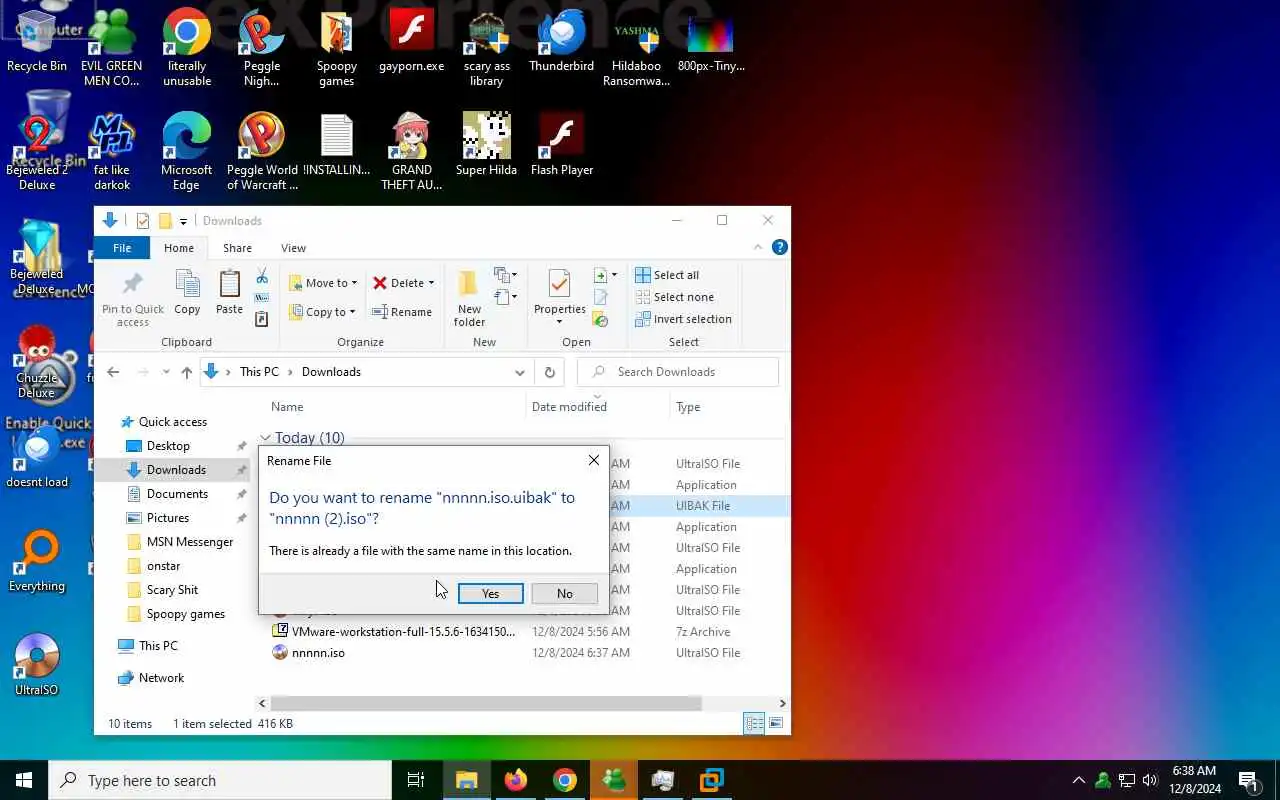Open the File tab
1280x800 pixels.
[122, 248]
